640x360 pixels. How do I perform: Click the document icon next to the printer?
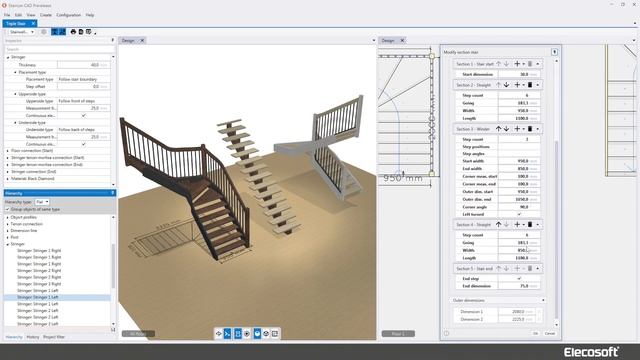point(81,32)
